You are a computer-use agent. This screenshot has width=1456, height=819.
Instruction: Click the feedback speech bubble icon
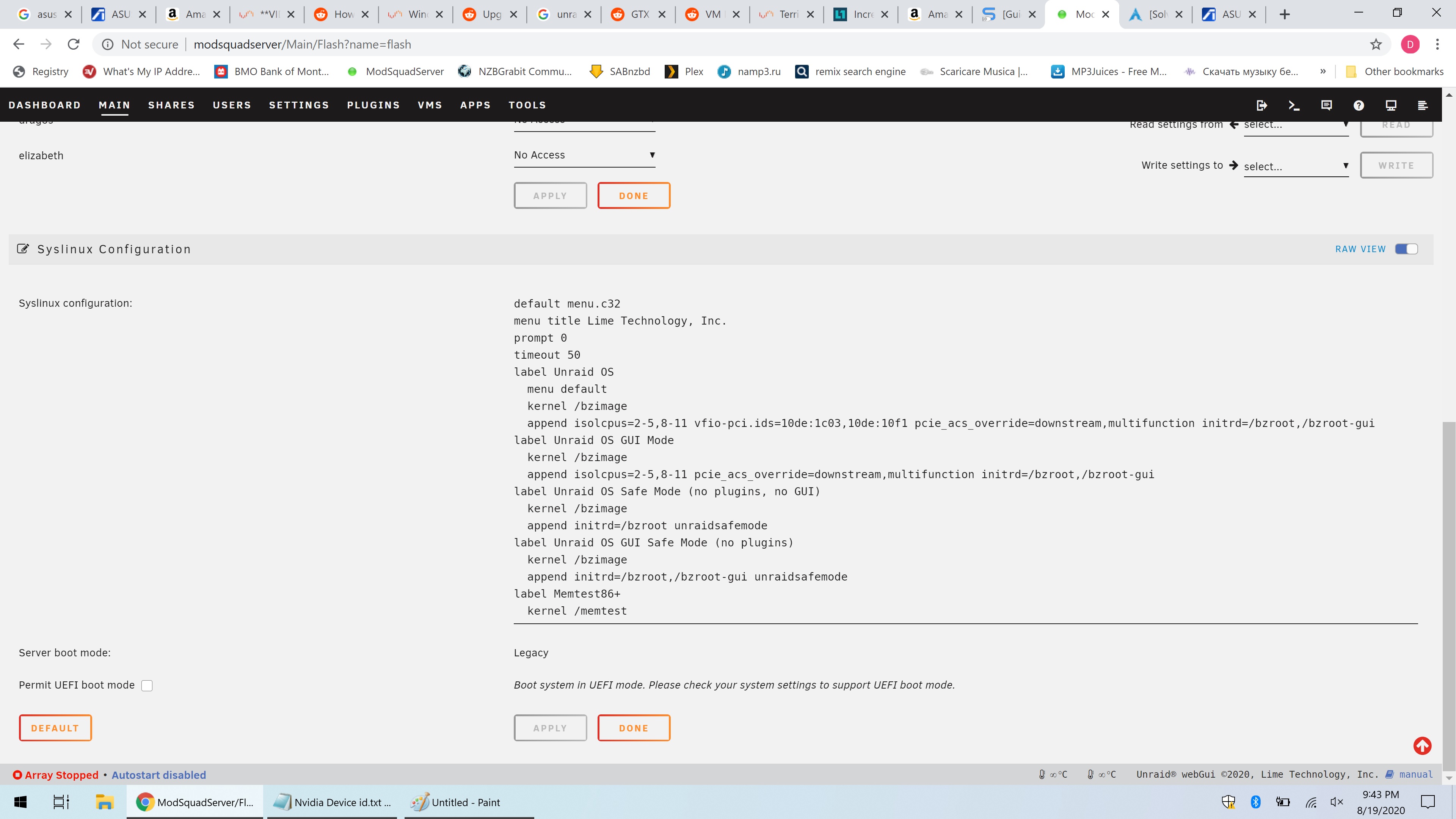click(x=1327, y=105)
